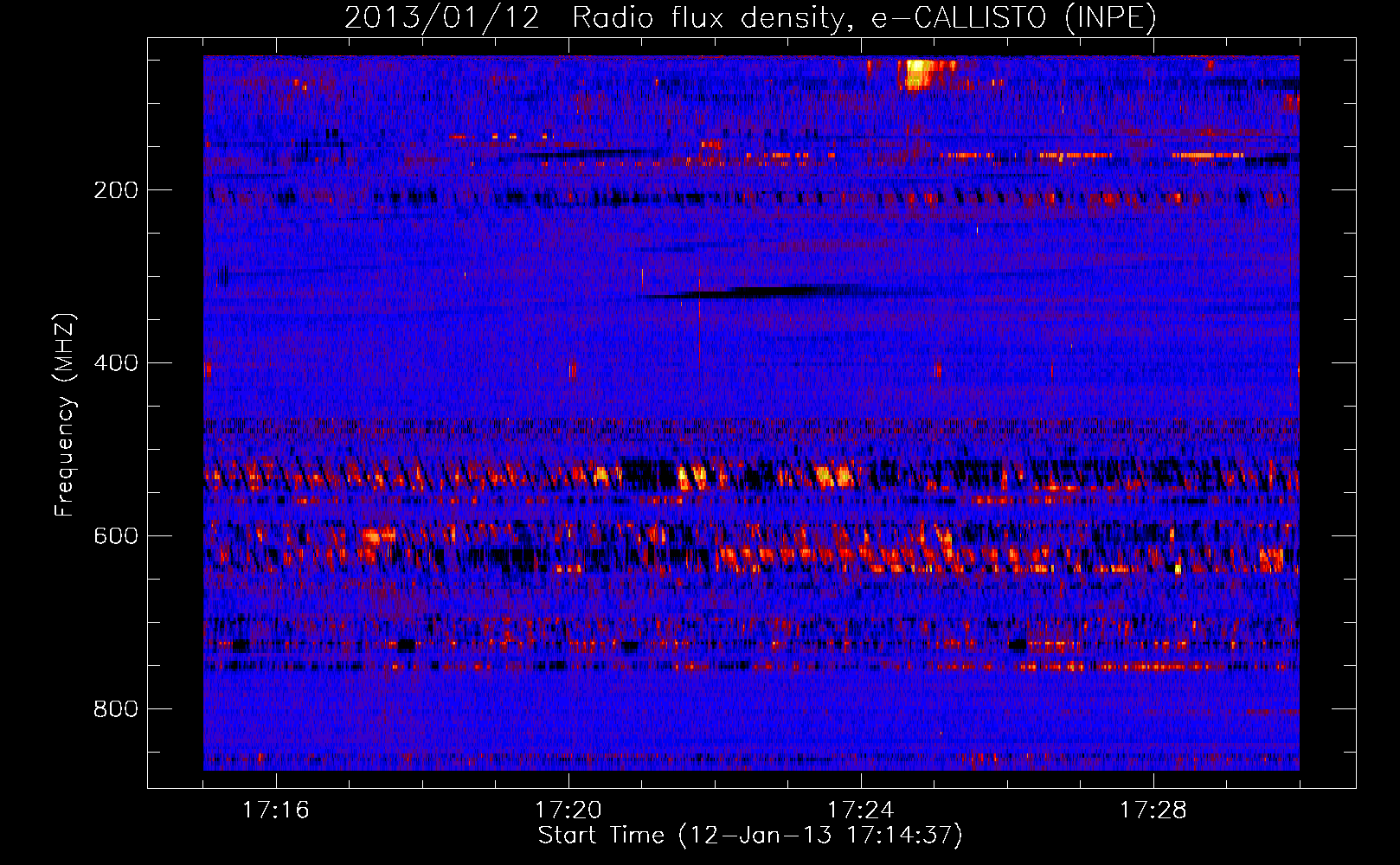Select the plot title "2013/01/12 Radio flux density, e-CALLISTO (INPE)"
The image size is (1400, 865).
(750, 17)
